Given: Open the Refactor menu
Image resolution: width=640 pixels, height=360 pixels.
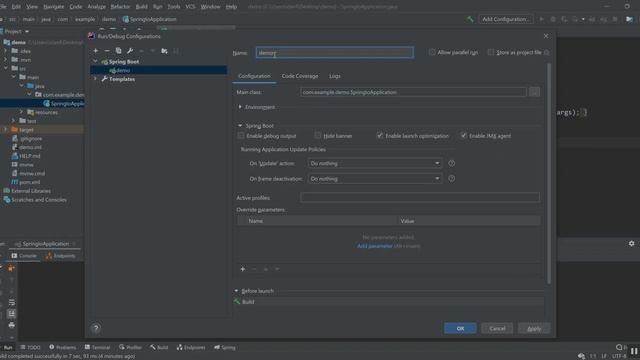Looking at the screenshot, I should tap(120, 7).
